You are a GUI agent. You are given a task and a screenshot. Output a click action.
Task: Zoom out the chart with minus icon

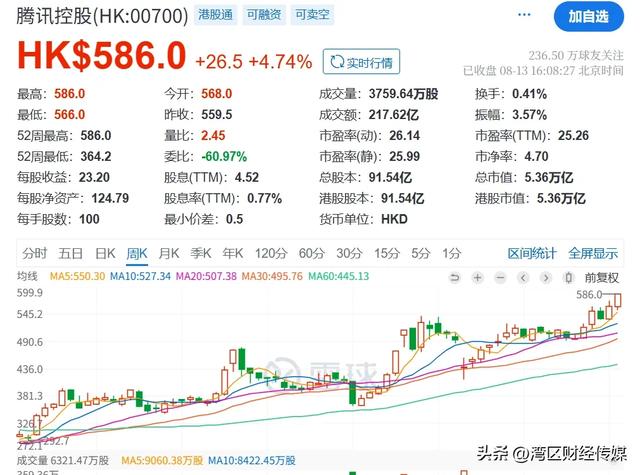500,278
